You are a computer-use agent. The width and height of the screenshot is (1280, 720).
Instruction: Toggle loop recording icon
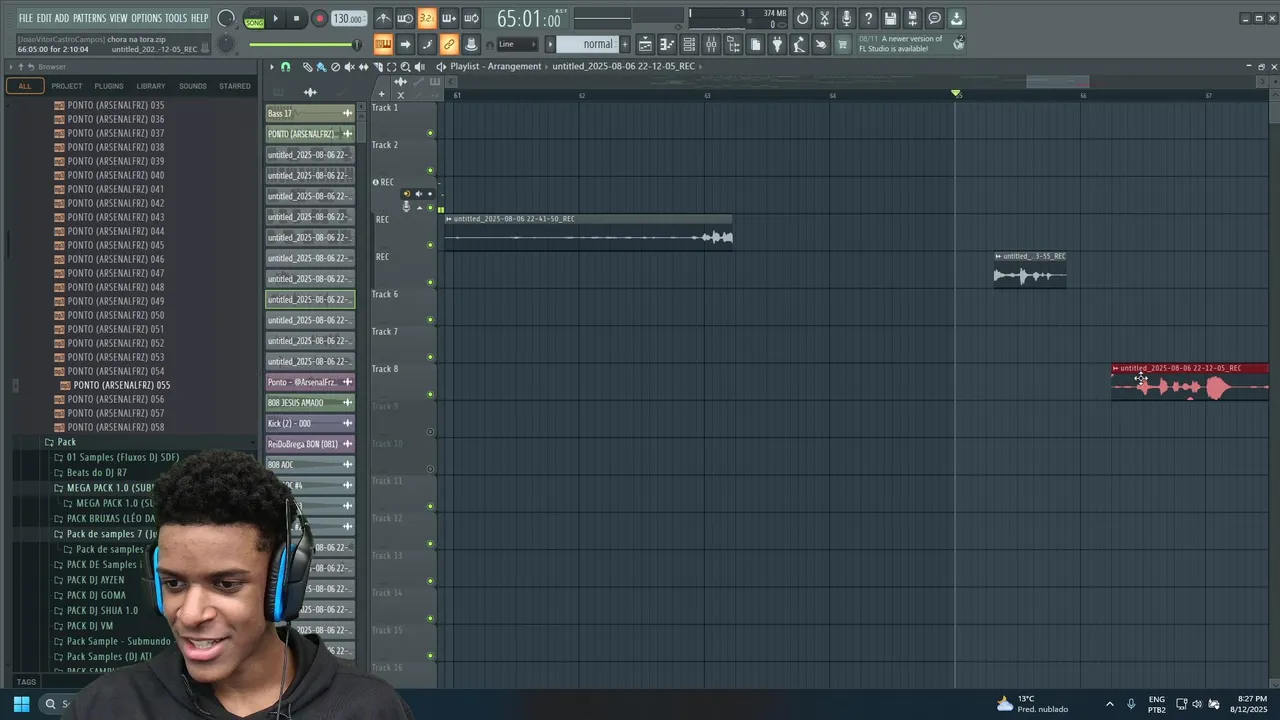(x=471, y=18)
